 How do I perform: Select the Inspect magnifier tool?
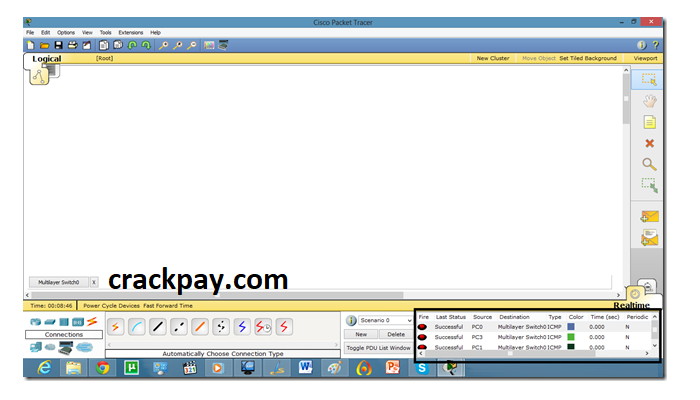coord(649,164)
